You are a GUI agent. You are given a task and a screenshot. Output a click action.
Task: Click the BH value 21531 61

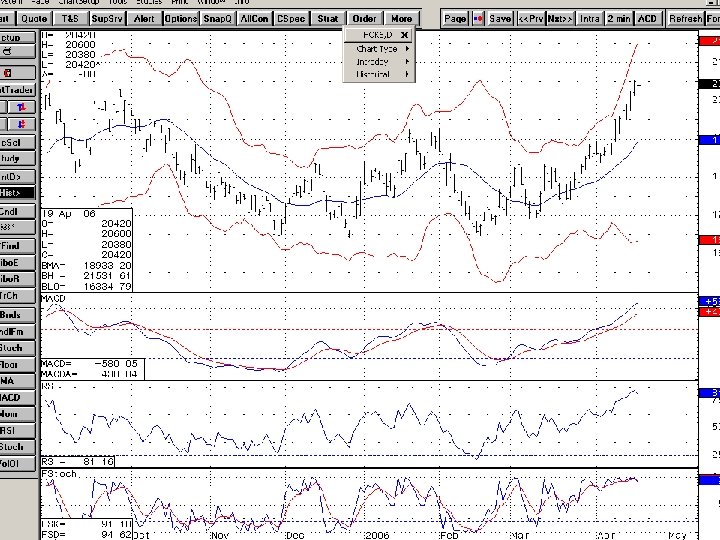pyautogui.click(x=107, y=276)
